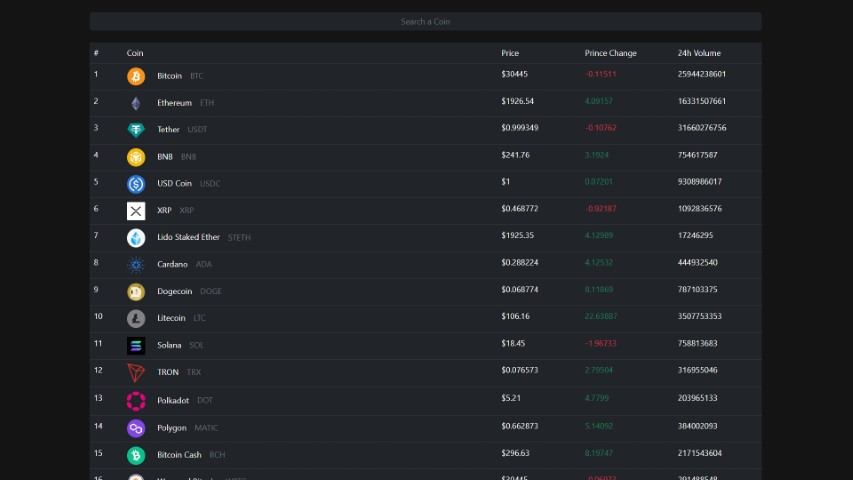Click the Dogecoin logo icon

coord(136,292)
